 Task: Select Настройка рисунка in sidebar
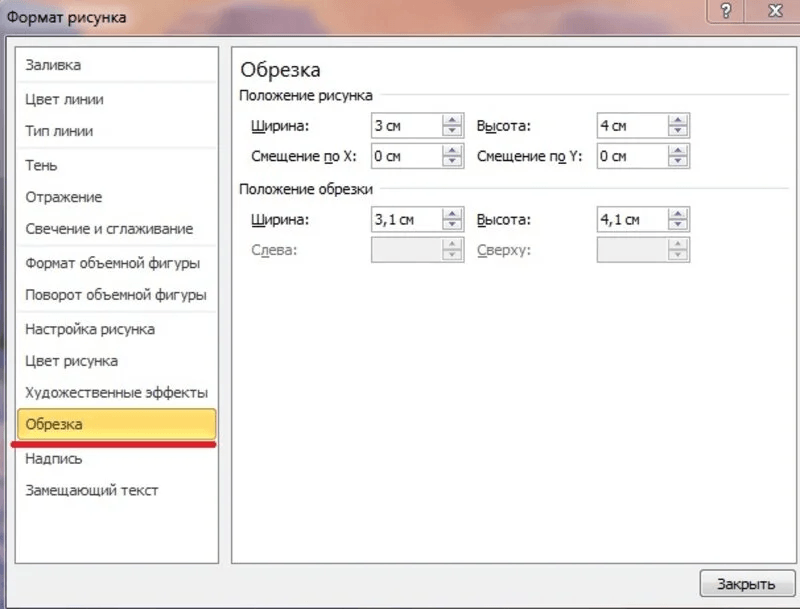pyautogui.click(x=89, y=329)
